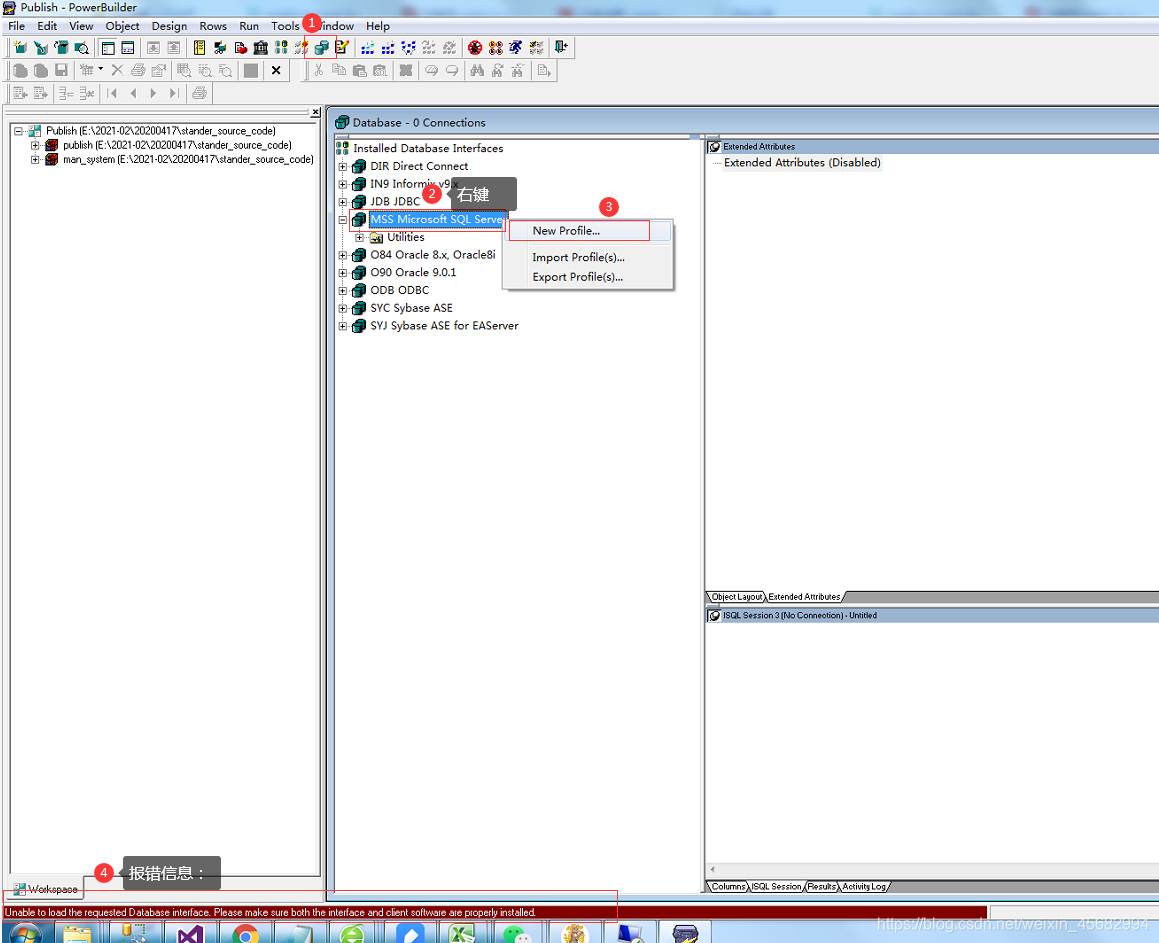Screen dimensions: 1159x943
Task: Open the Tools menu
Action: point(285,26)
